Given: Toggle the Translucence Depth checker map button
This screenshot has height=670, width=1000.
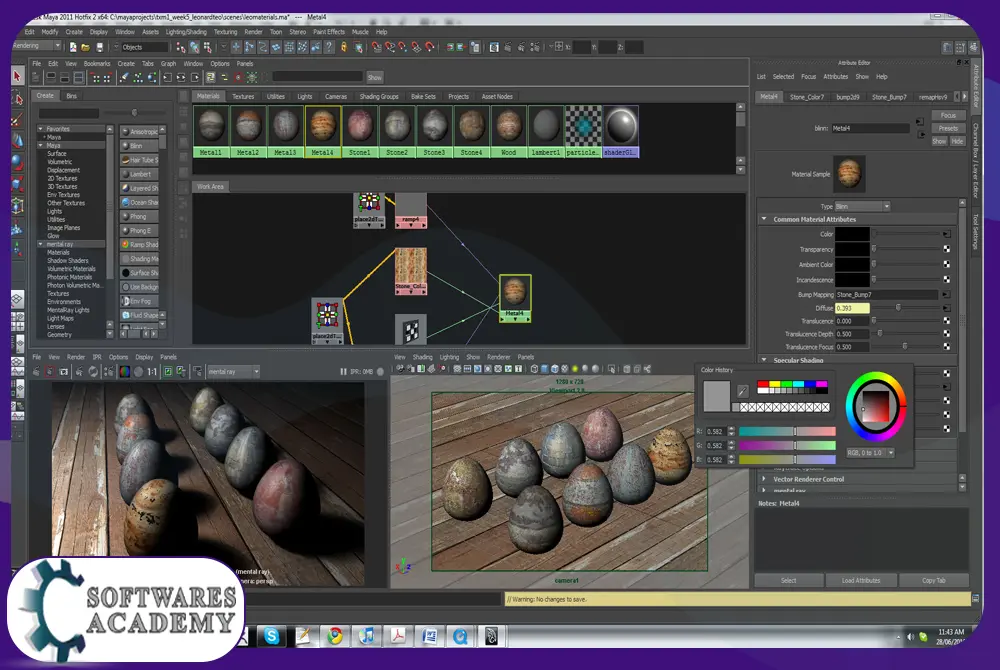Looking at the screenshot, I should click(946, 333).
